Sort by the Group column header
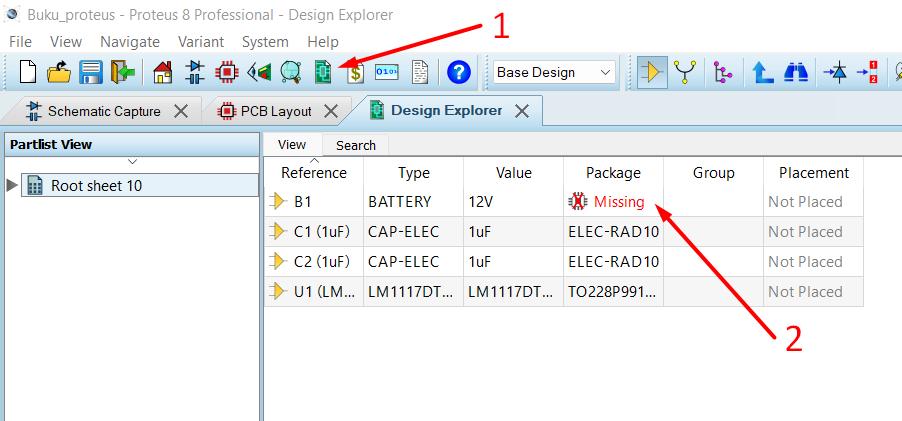The height and width of the screenshot is (421, 902). tap(713, 173)
